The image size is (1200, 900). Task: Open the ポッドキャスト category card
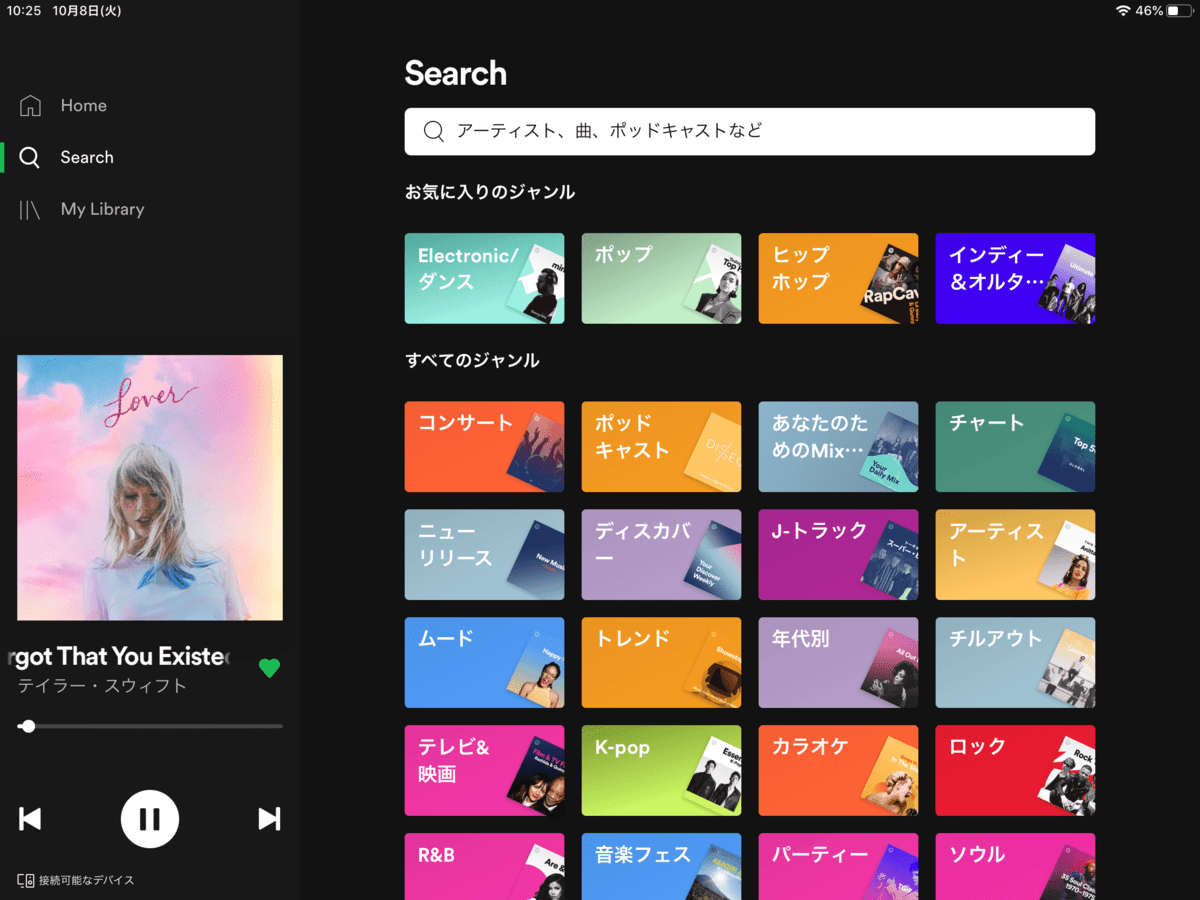661,447
